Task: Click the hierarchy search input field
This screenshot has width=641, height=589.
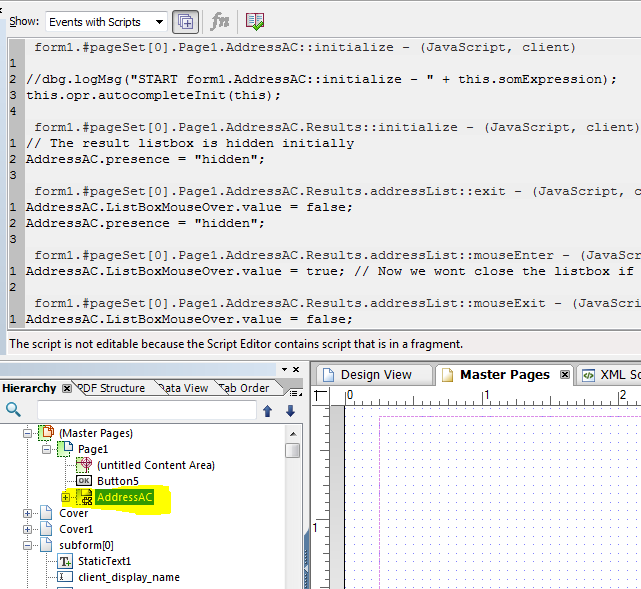Action: click(145, 410)
